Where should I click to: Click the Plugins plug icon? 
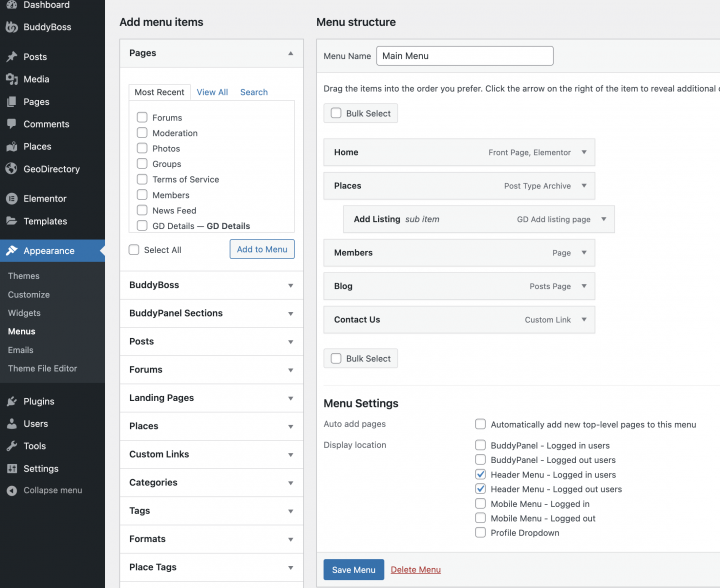(x=12, y=401)
